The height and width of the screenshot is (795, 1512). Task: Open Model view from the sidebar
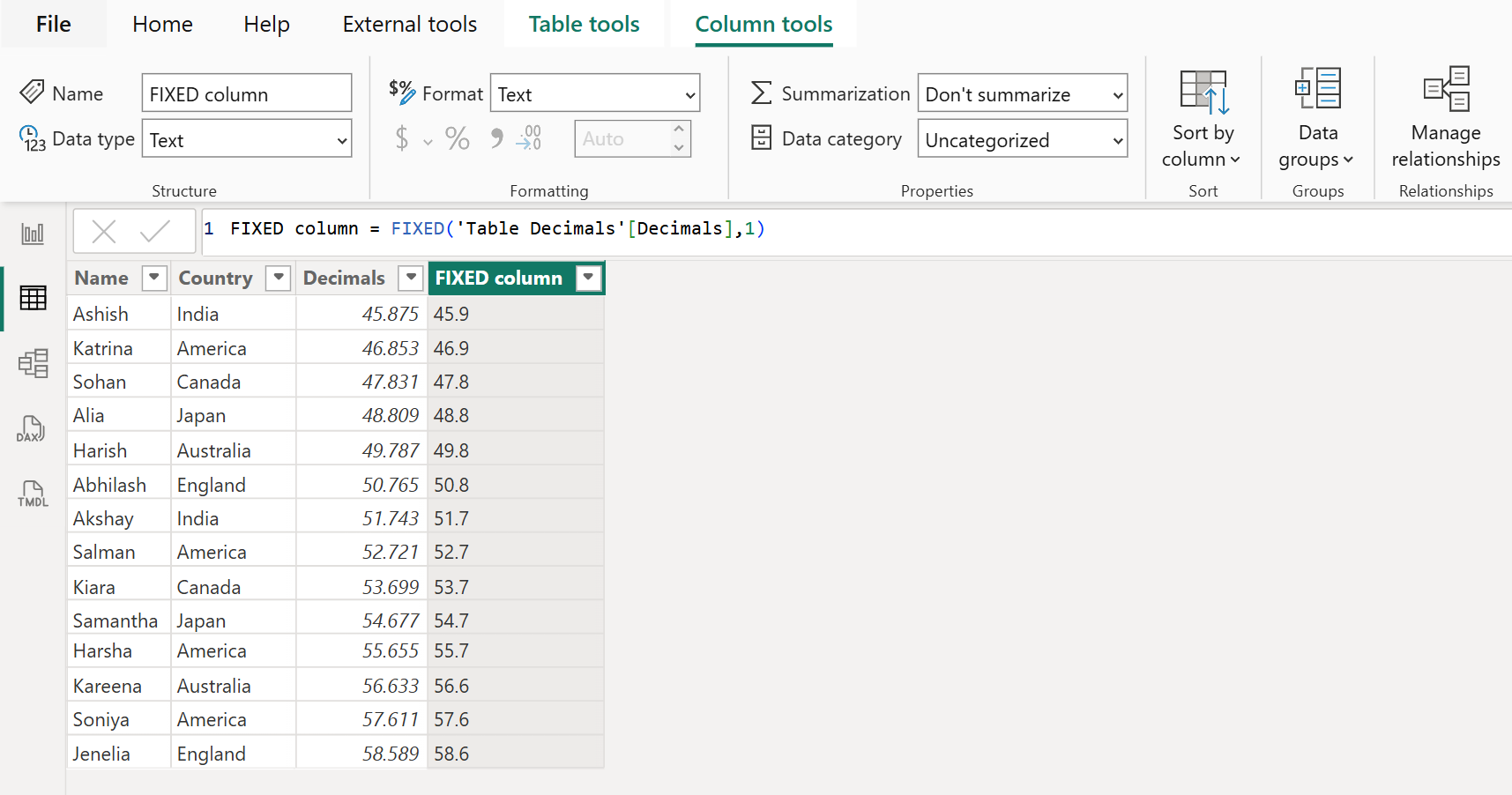[x=33, y=362]
